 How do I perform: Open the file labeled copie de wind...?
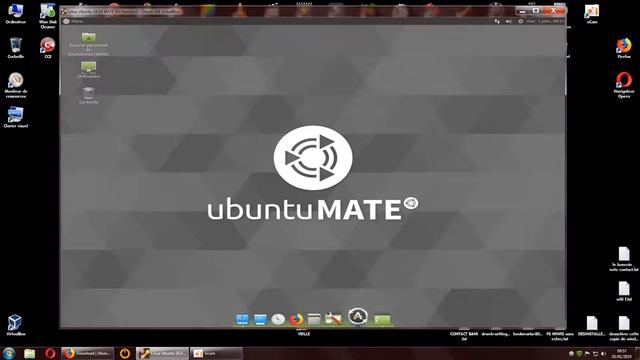pyautogui.click(x=624, y=328)
